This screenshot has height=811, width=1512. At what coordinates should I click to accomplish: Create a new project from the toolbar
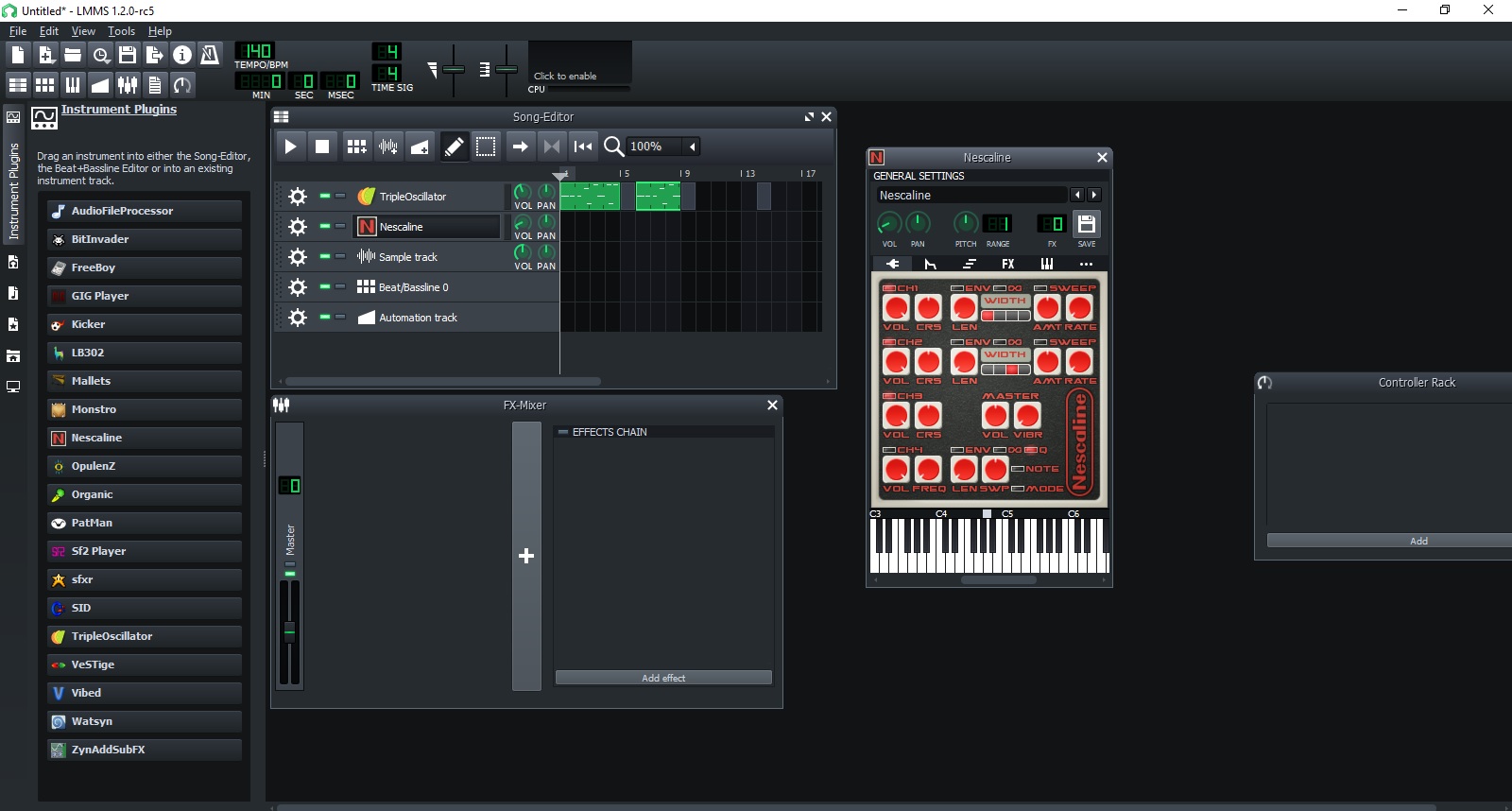click(18, 55)
